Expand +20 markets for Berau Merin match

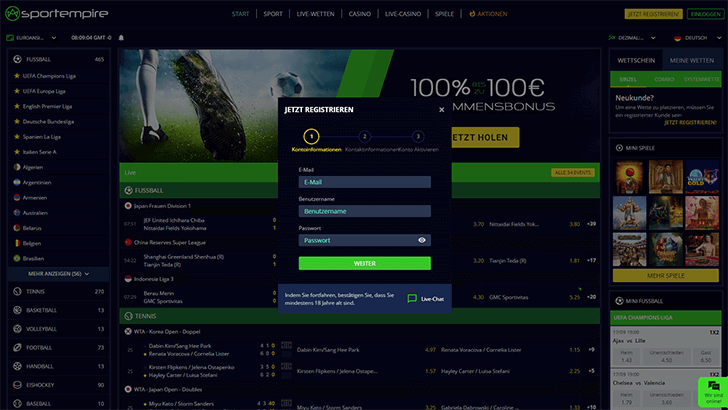591,297
